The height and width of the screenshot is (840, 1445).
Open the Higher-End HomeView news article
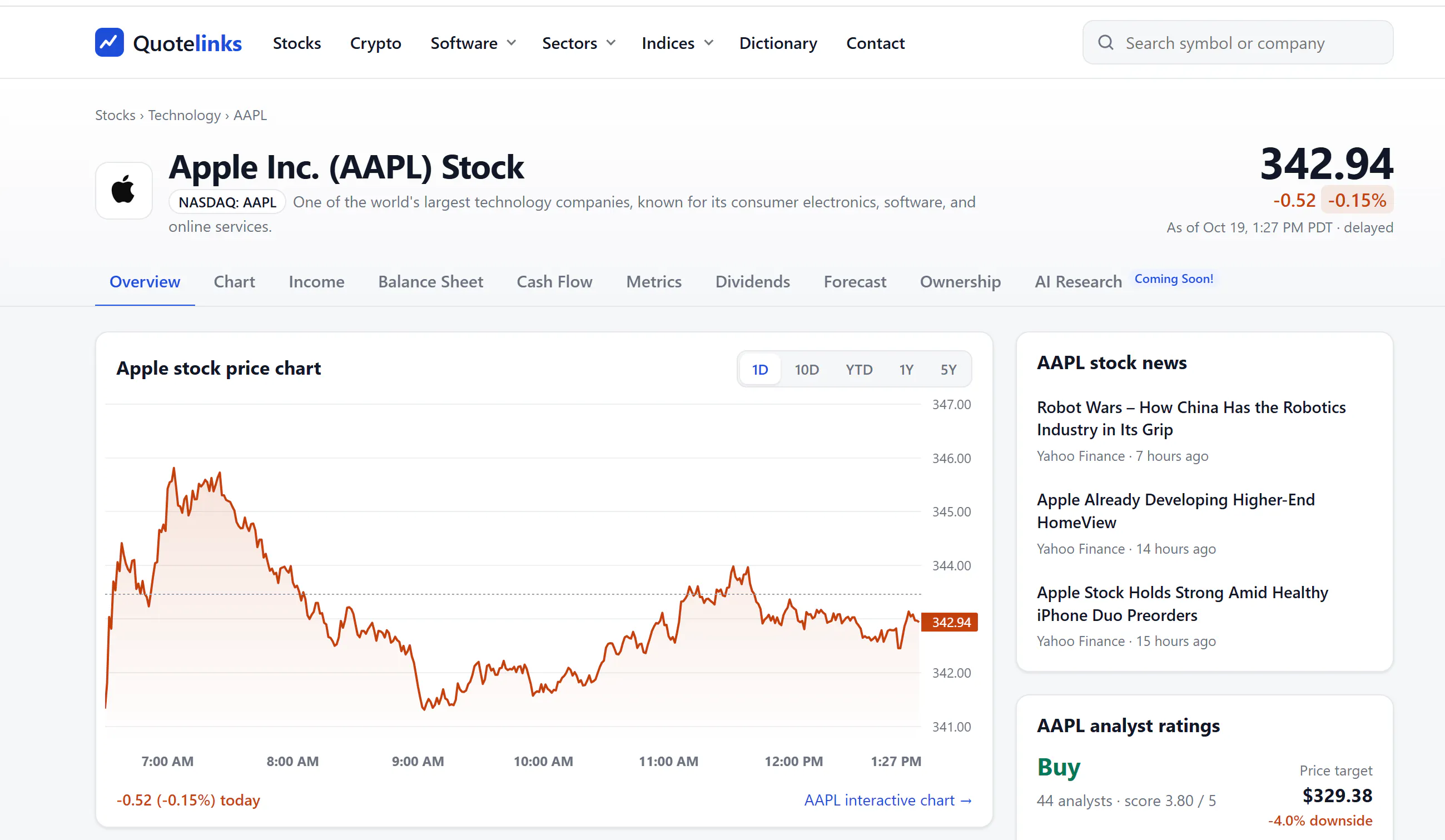point(1175,511)
